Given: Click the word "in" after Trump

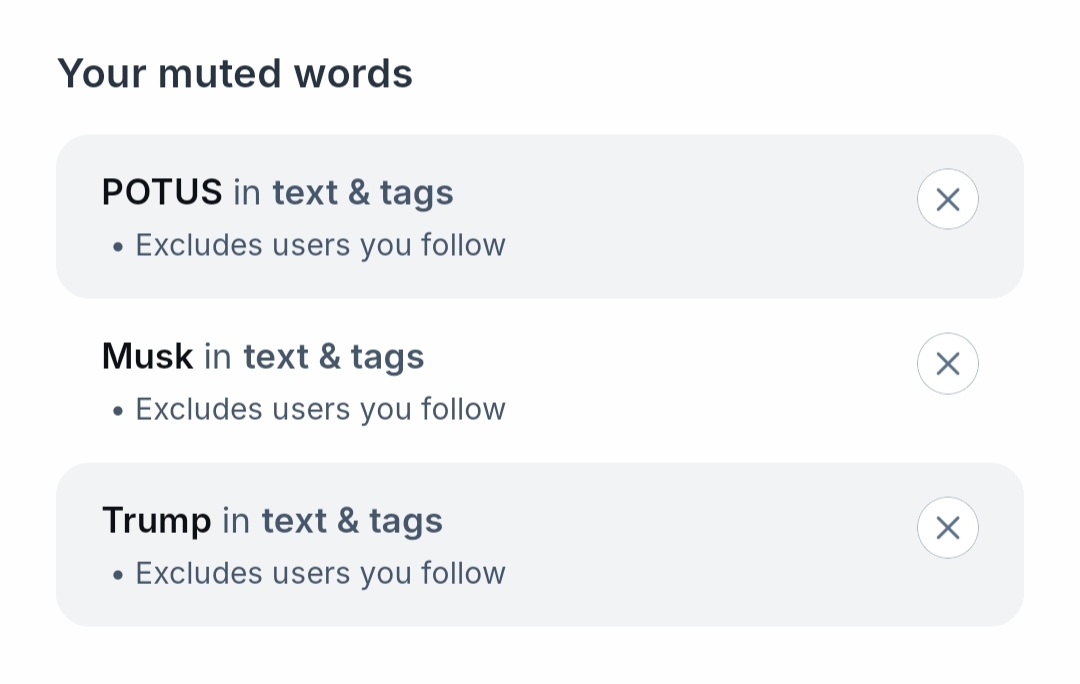Looking at the screenshot, I should (236, 520).
